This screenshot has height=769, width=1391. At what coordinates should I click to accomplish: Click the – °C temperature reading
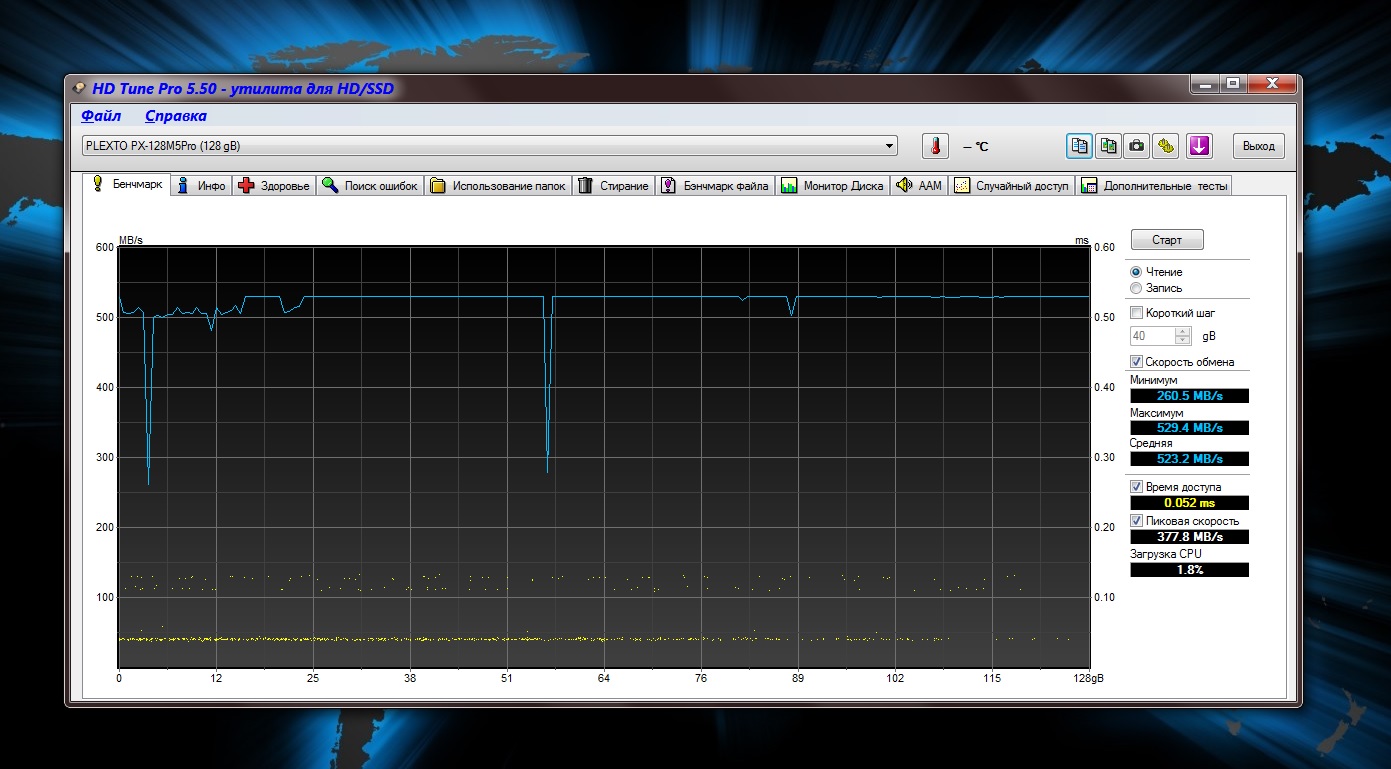(x=975, y=147)
